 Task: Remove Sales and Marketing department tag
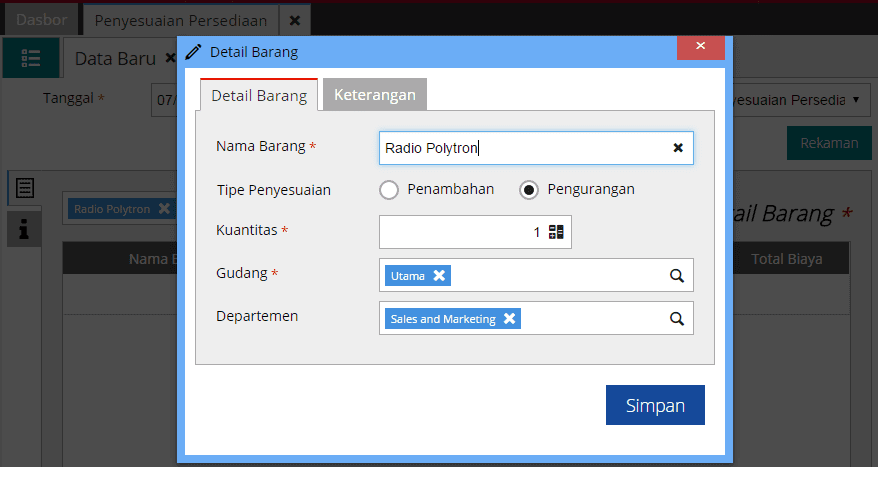pyautogui.click(x=509, y=319)
